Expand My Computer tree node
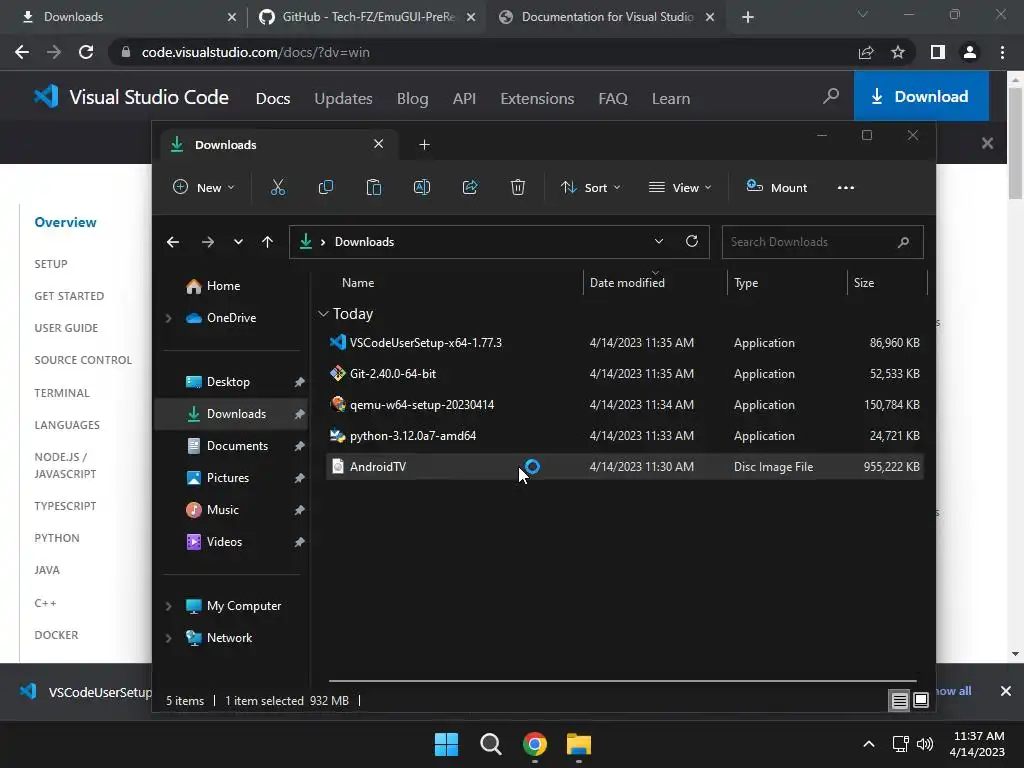This screenshot has width=1024, height=768. (168, 606)
